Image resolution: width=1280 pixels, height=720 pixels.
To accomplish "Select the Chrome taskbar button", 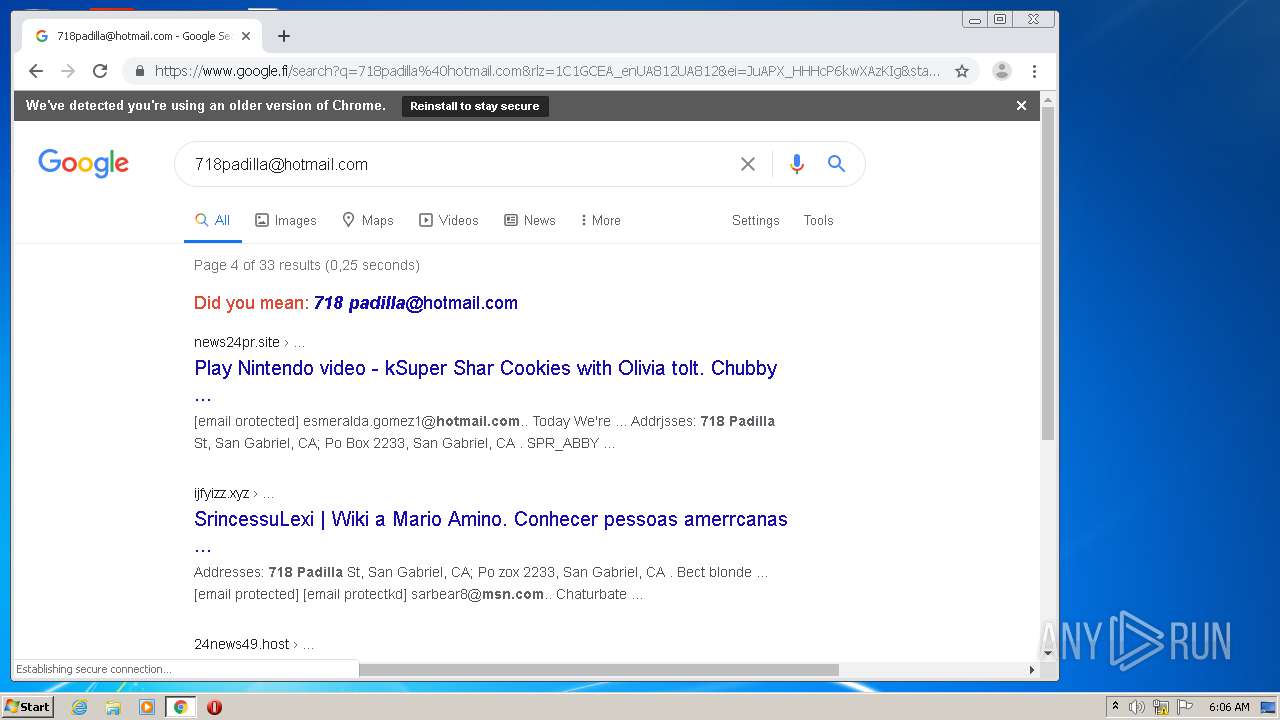I will tap(180, 707).
